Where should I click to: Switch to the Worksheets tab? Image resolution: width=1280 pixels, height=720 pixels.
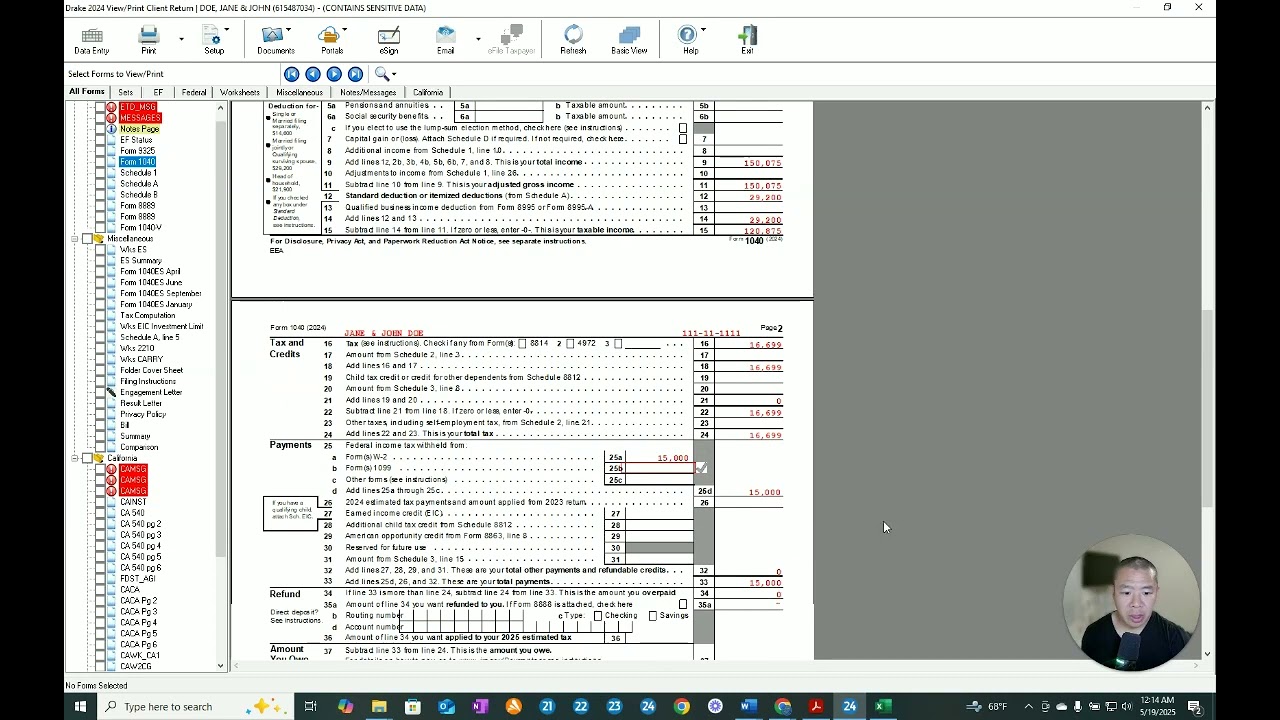[240, 92]
